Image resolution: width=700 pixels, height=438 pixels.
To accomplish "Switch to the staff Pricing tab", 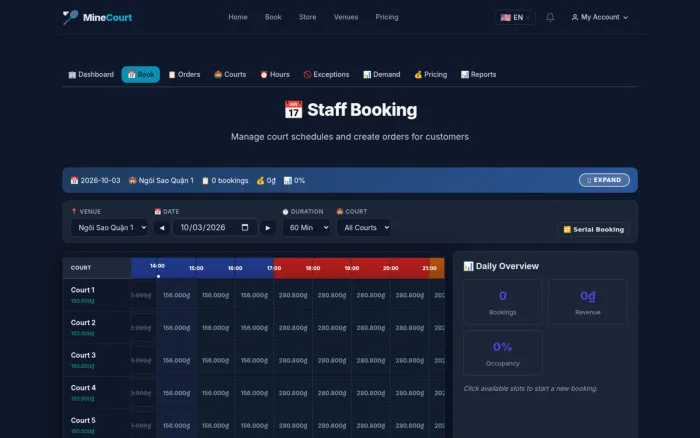I will tap(431, 75).
